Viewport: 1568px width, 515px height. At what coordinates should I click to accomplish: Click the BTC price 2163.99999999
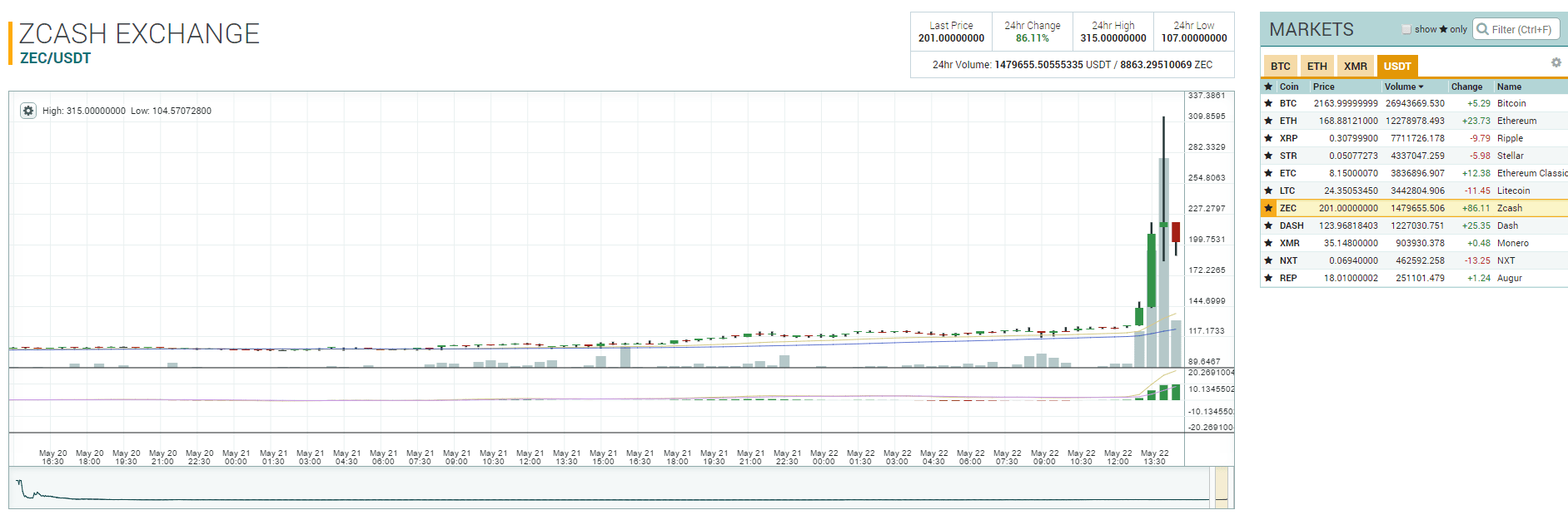(x=1346, y=103)
